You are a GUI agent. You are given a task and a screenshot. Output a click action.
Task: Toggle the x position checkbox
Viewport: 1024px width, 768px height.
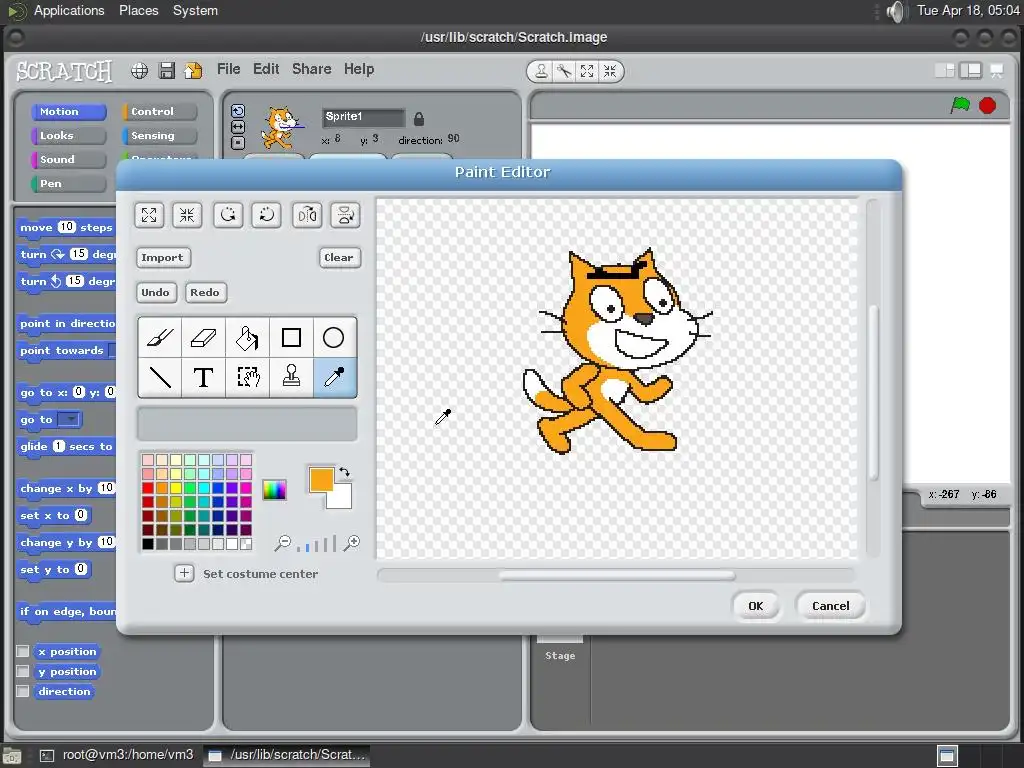23,651
